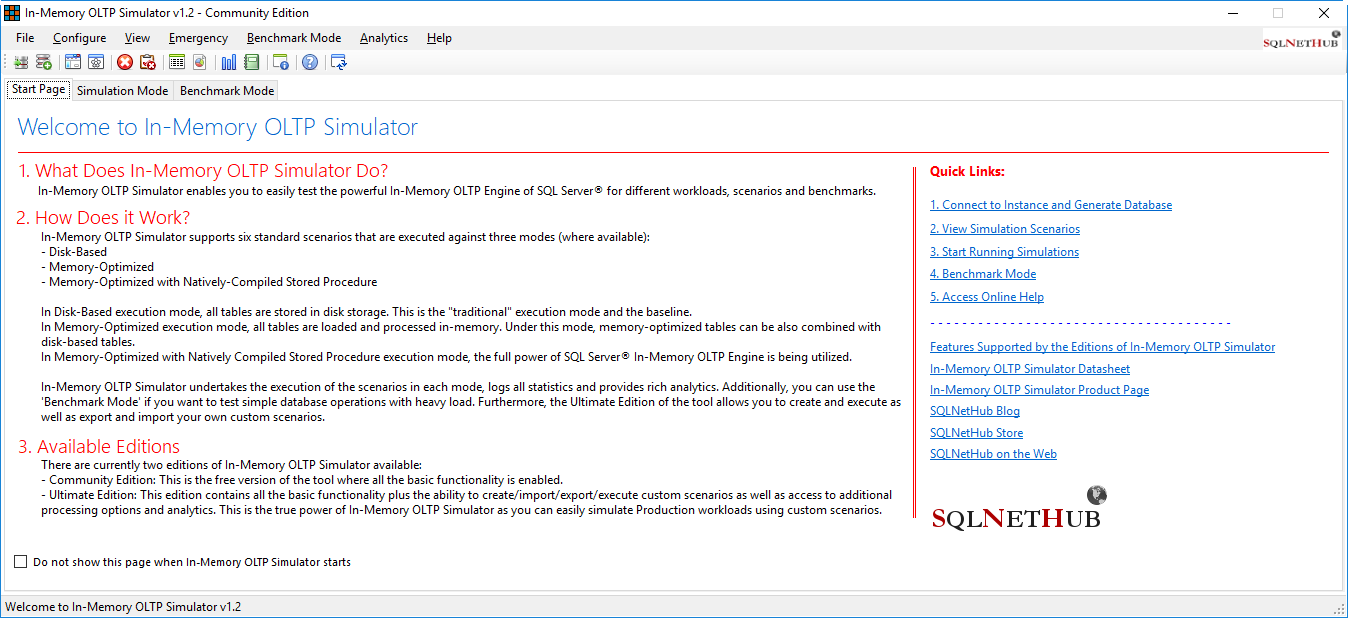Open the Emergency menu
Screen dimensions: 1348x618
click(198, 38)
